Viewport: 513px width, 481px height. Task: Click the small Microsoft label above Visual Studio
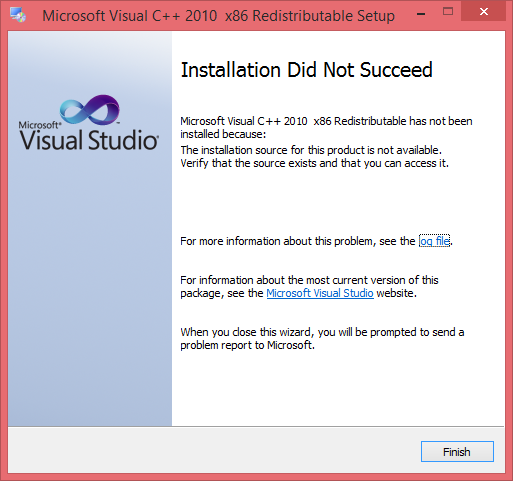(x=40, y=125)
